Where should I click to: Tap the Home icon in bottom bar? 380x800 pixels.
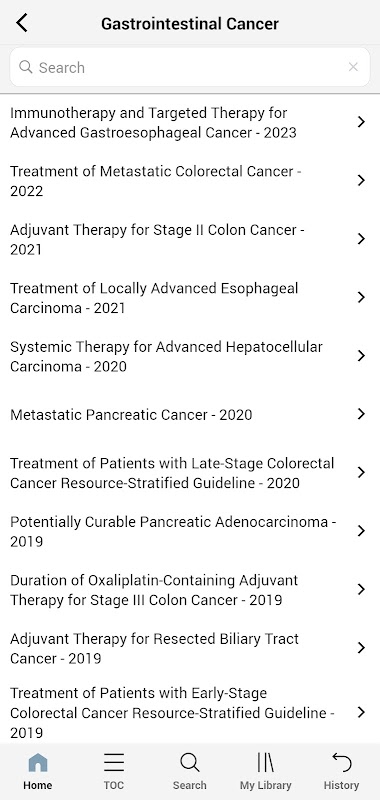(38, 771)
